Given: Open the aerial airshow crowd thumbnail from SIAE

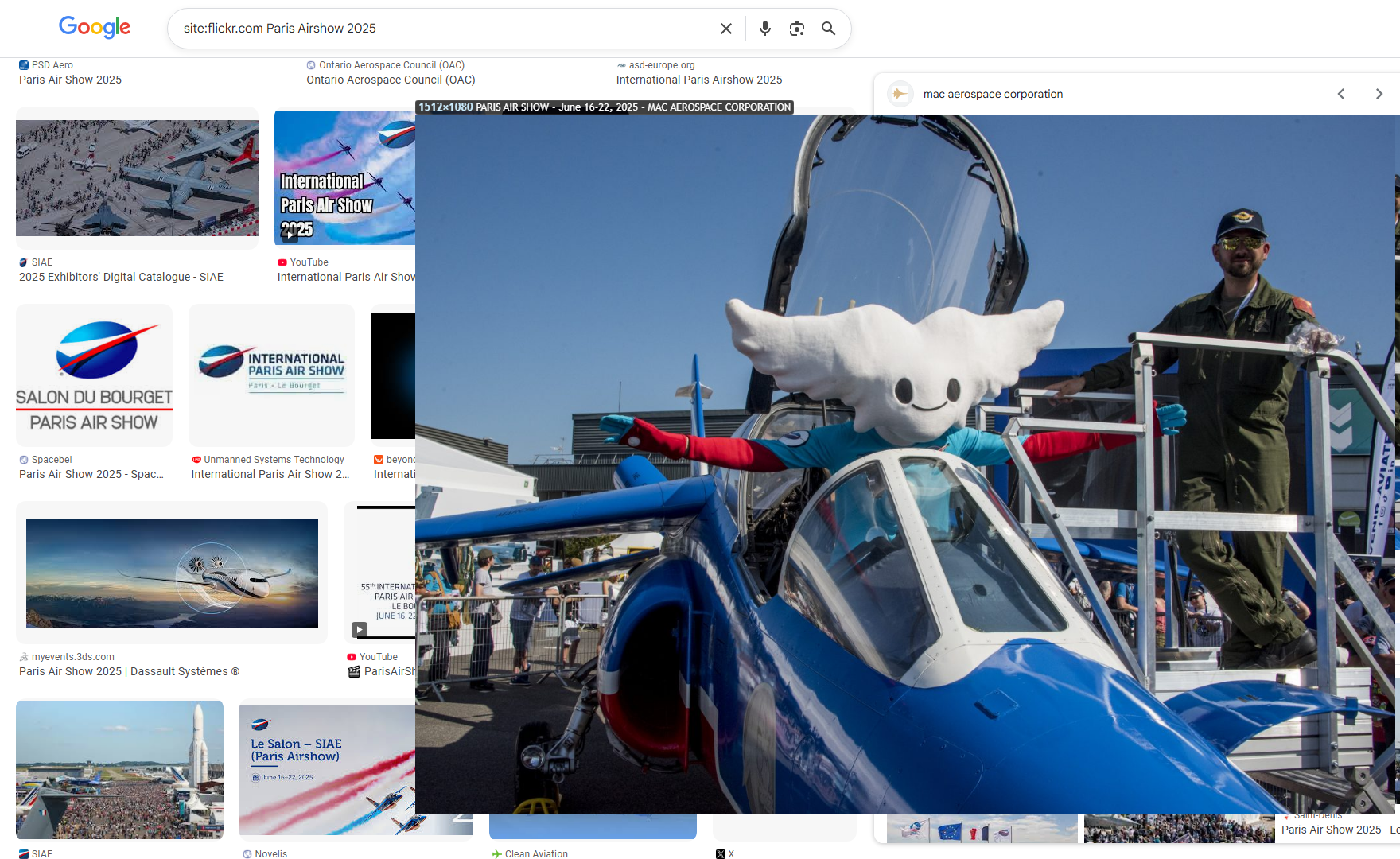Looking at the screenshot, I should [137, 178].
